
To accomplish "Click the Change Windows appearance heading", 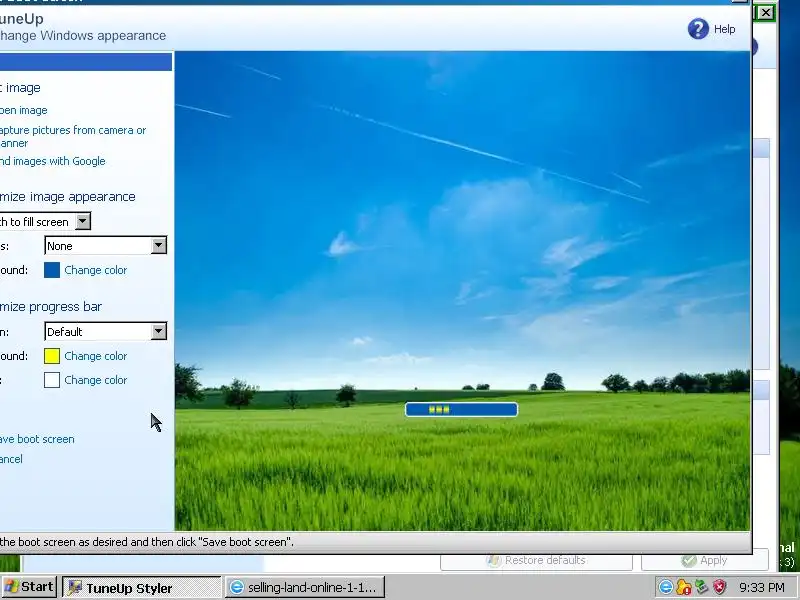I will coord(83,36).
